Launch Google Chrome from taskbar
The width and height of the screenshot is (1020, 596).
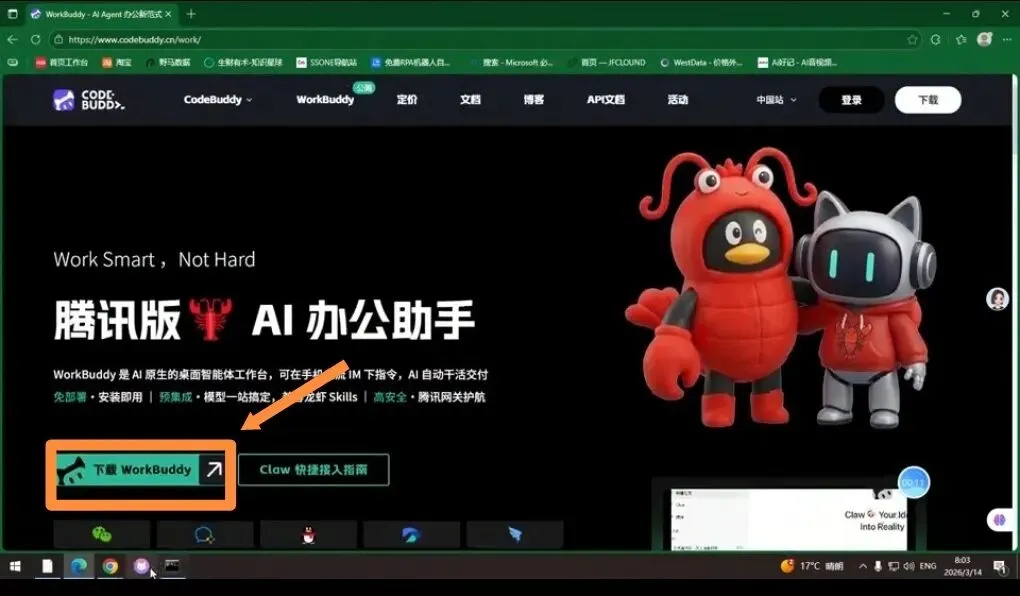110,566
